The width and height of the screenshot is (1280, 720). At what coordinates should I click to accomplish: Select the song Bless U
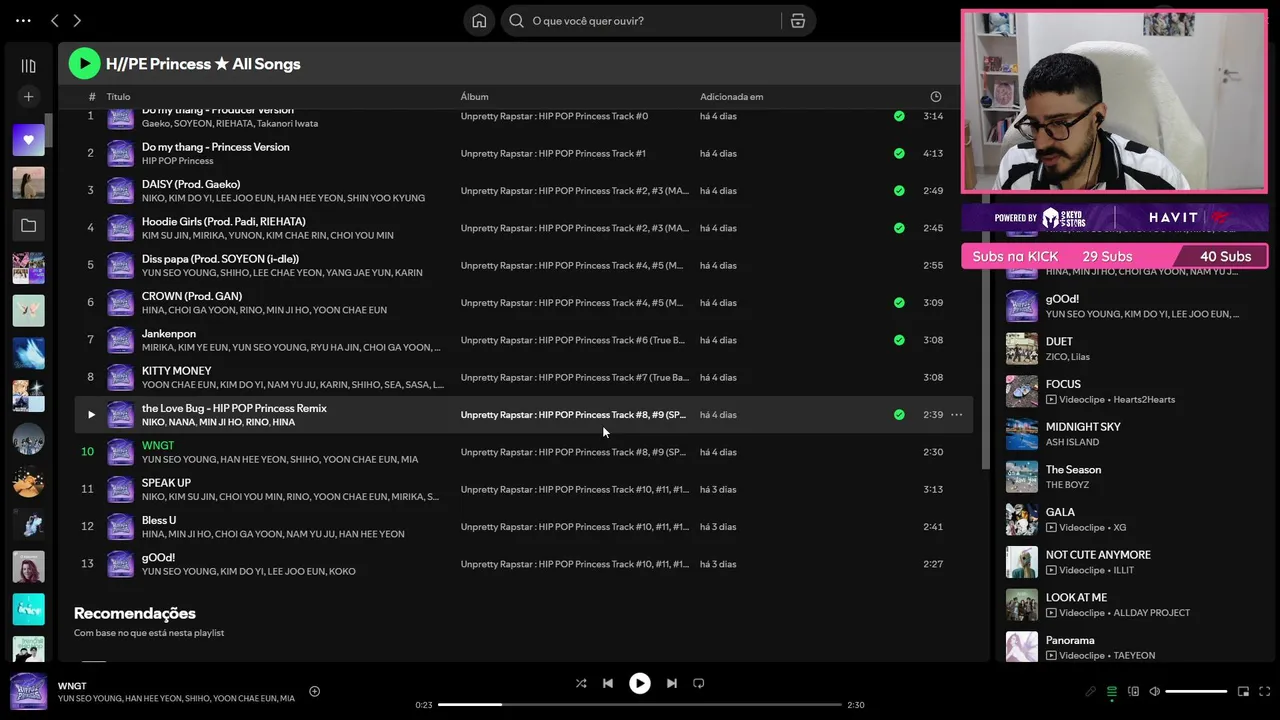tap(159, 520)
